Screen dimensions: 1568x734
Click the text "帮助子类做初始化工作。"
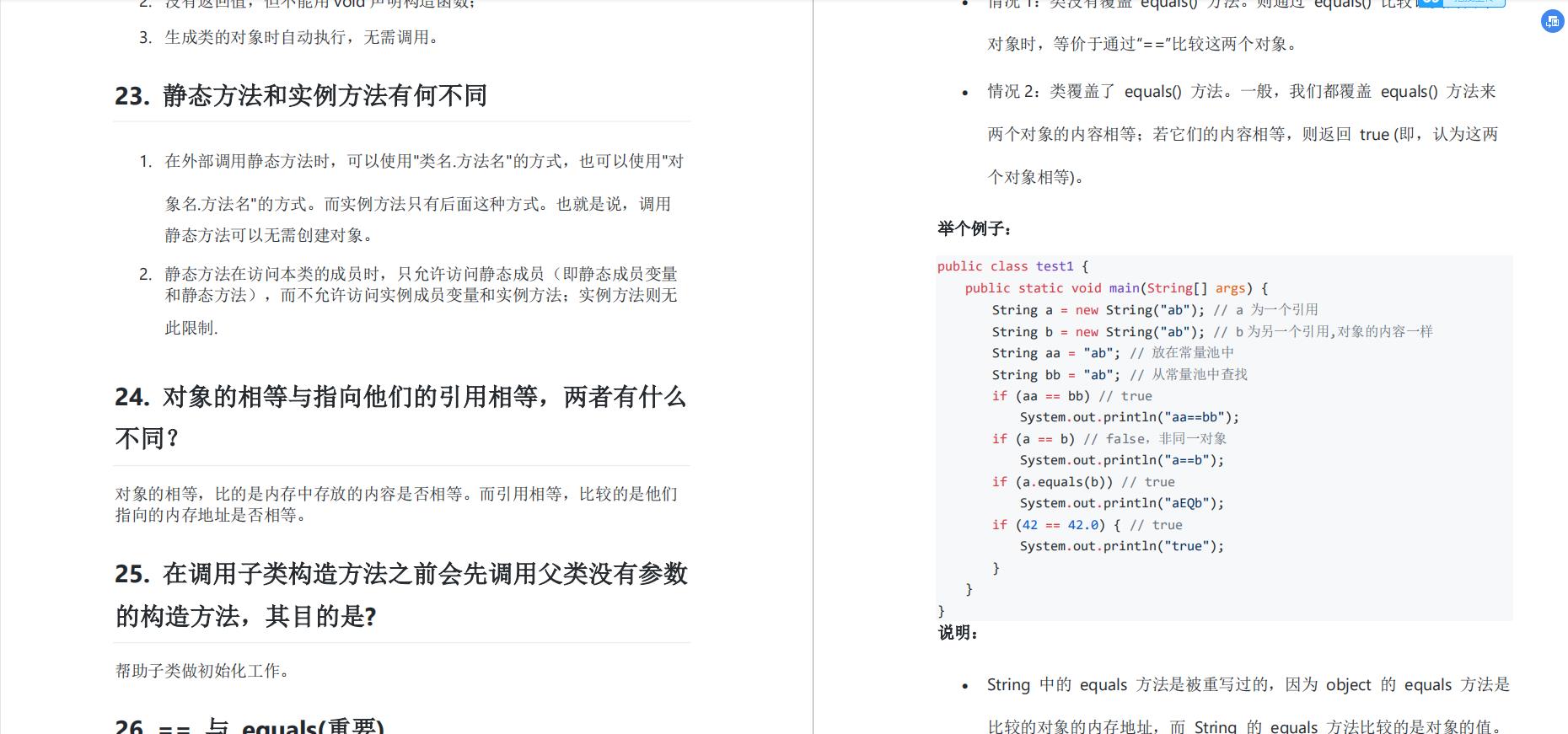click(203, 671)
